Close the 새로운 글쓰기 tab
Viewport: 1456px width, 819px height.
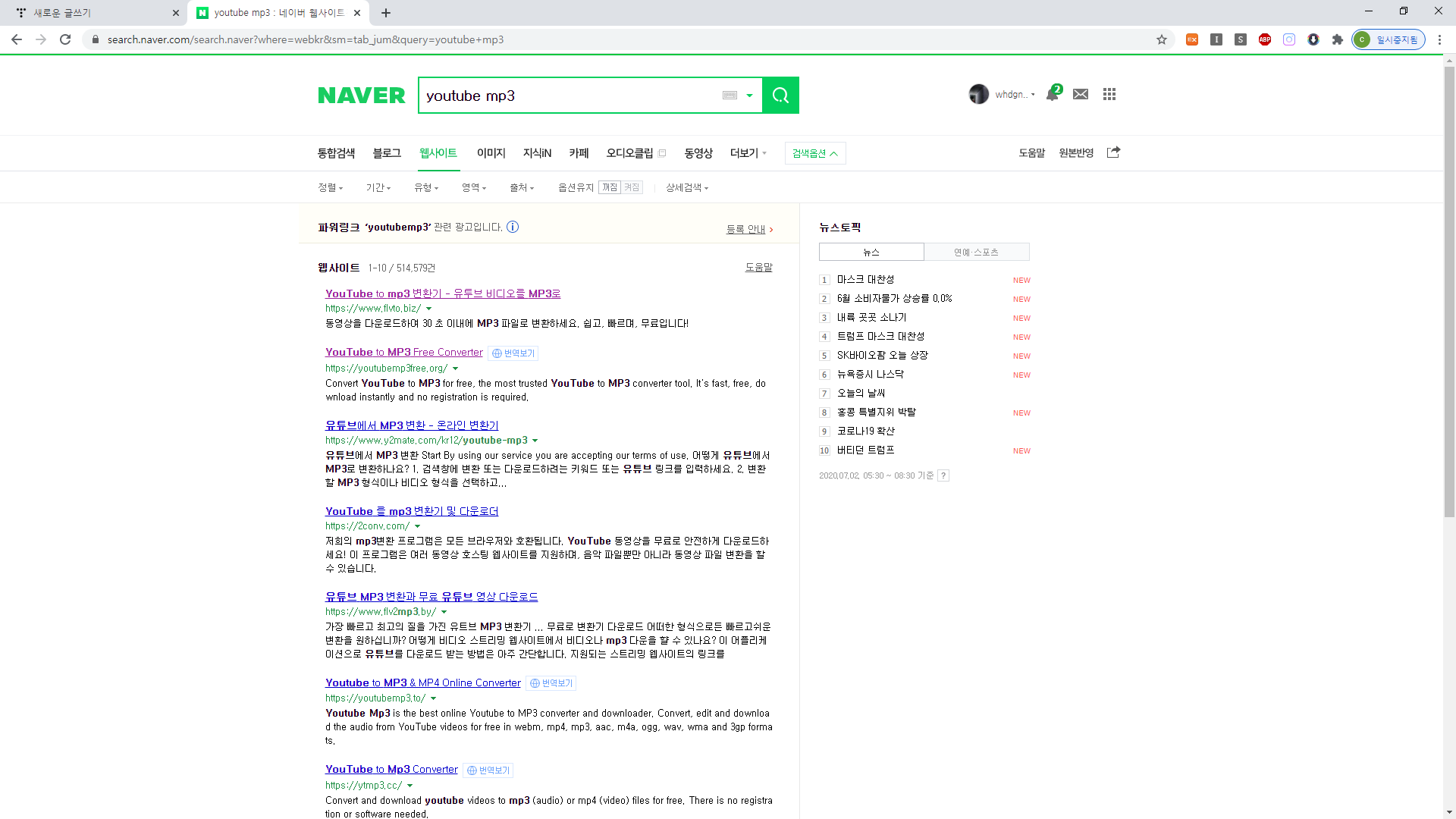point(176,13)
